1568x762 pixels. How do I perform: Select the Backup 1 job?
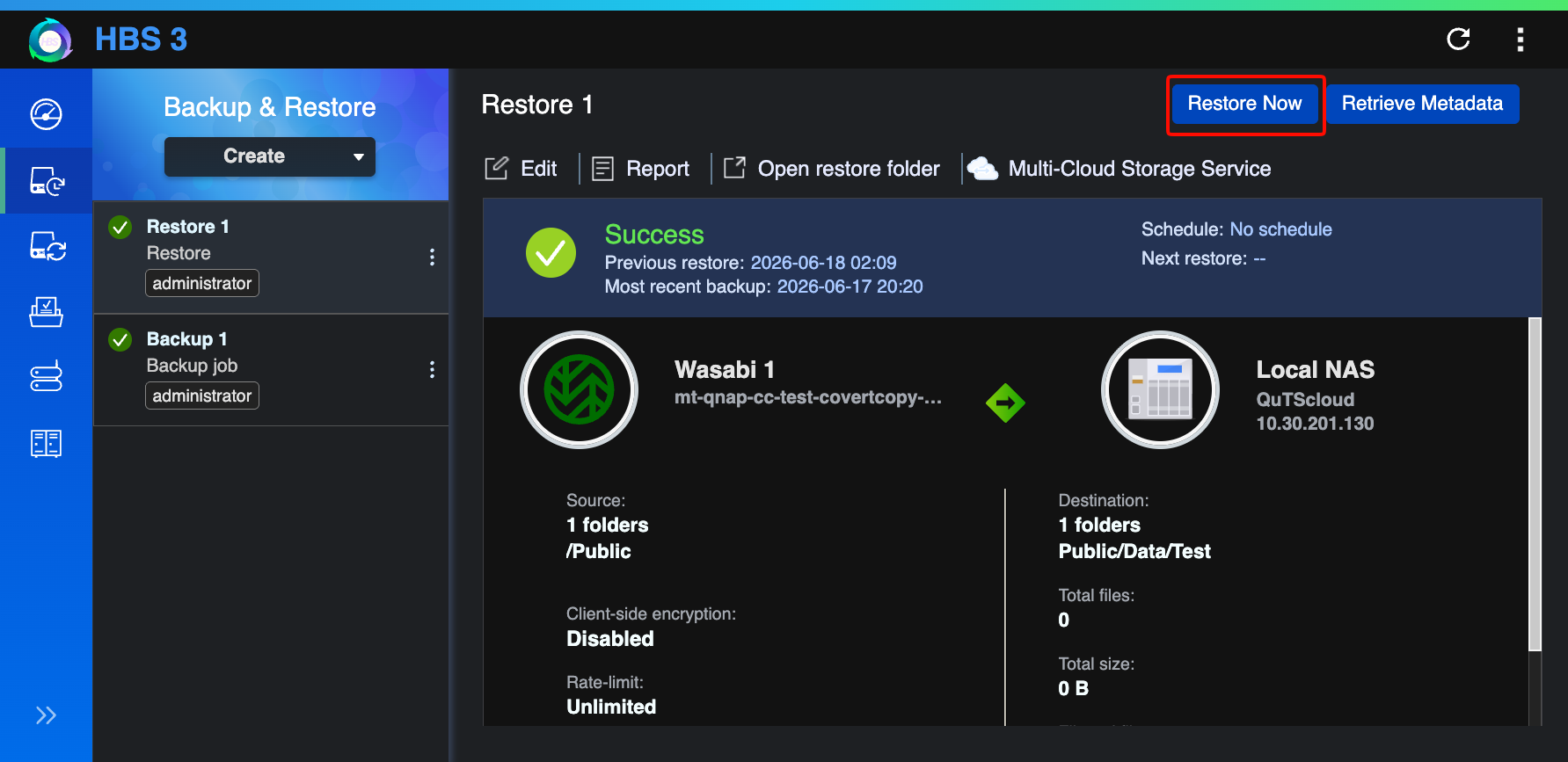click(x=271, y=370)
